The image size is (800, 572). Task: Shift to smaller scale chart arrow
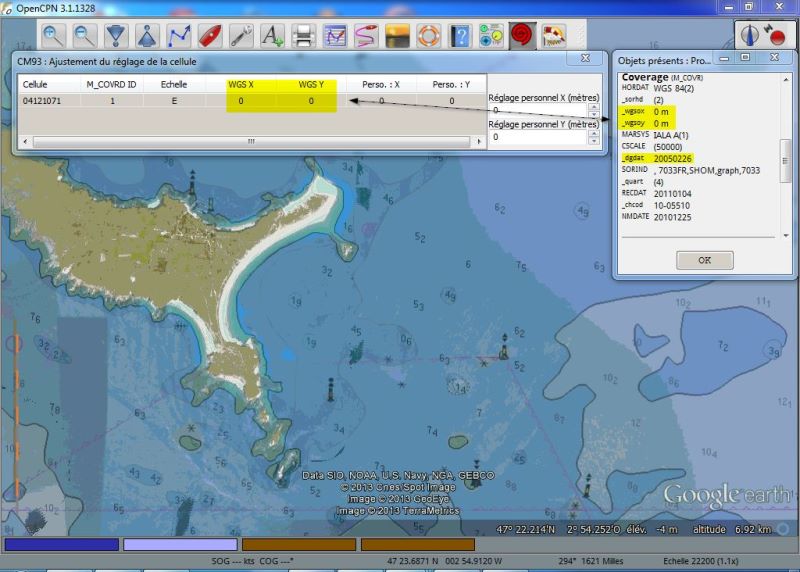coord(147,36)
